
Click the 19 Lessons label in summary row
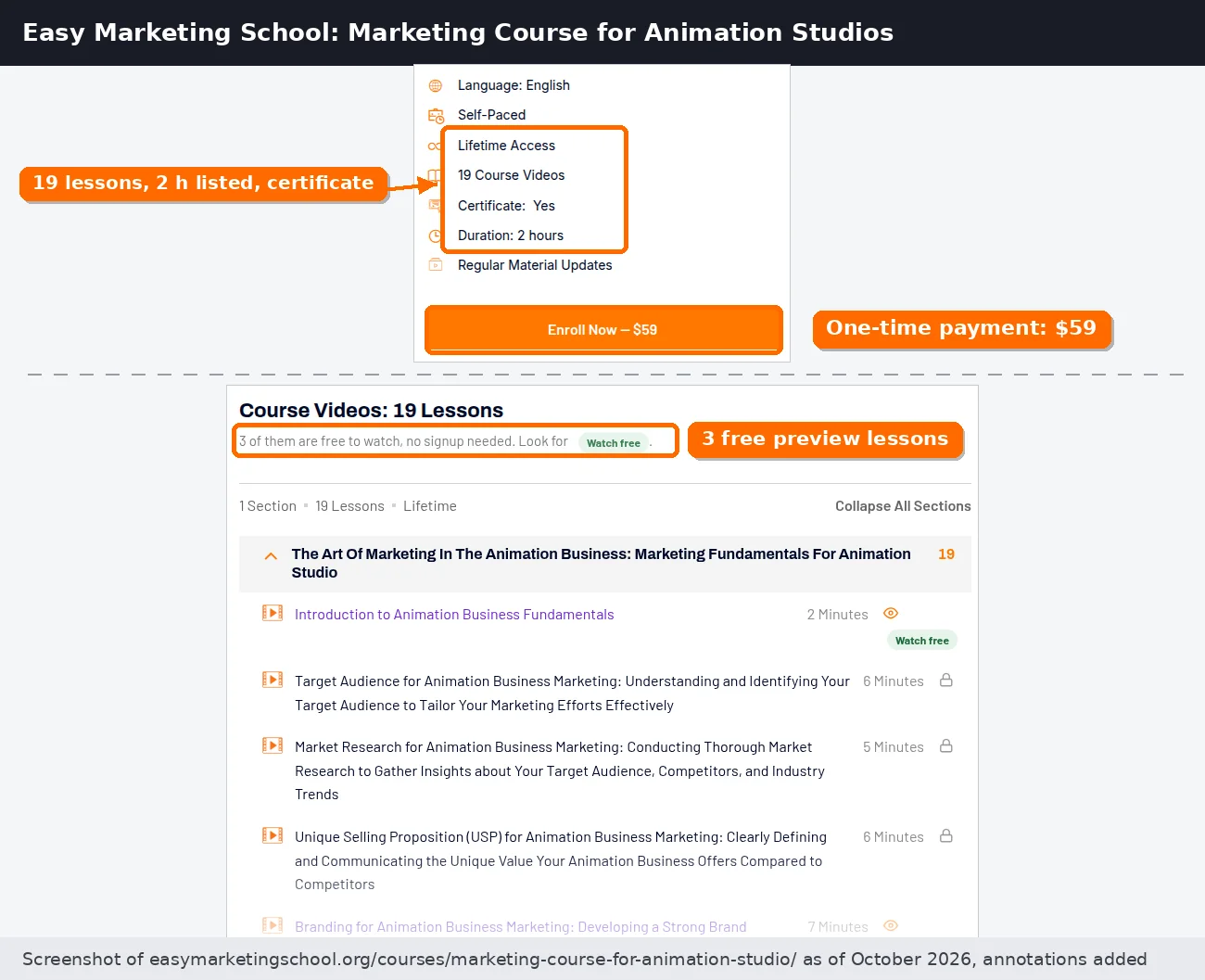click(x=349, y=506)
